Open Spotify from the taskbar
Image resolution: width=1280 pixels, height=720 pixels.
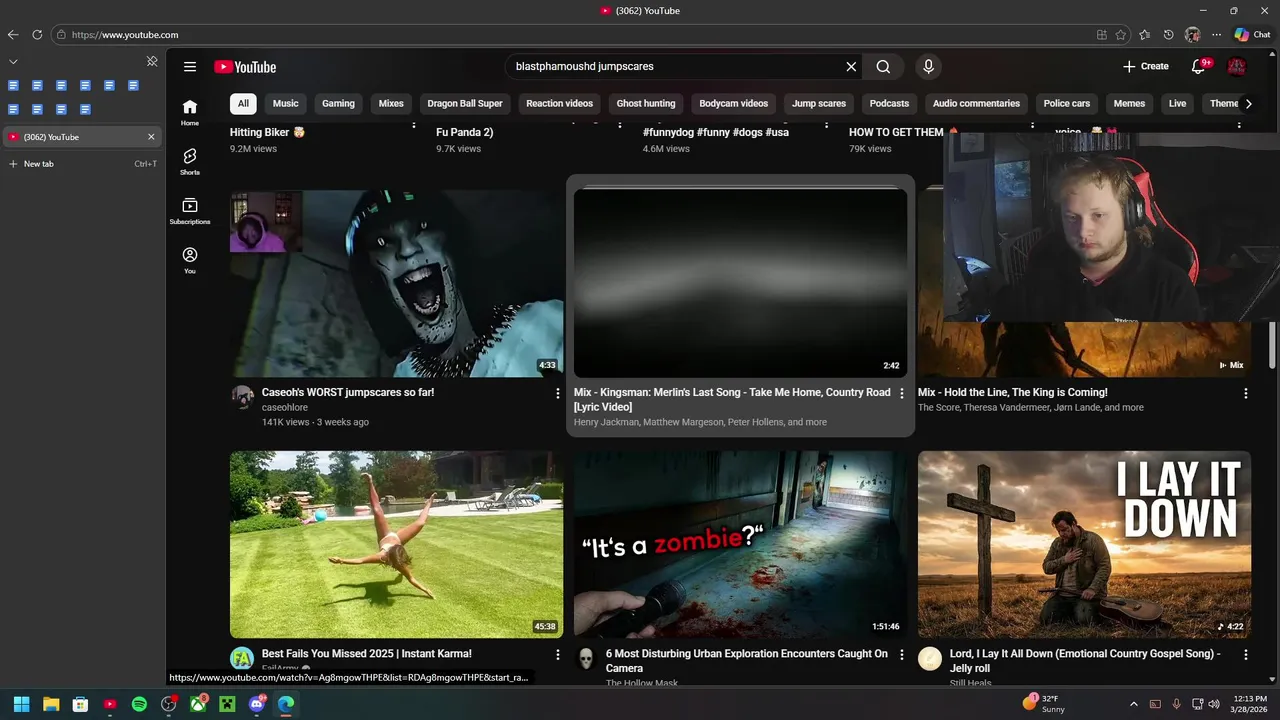coord(139,704)
